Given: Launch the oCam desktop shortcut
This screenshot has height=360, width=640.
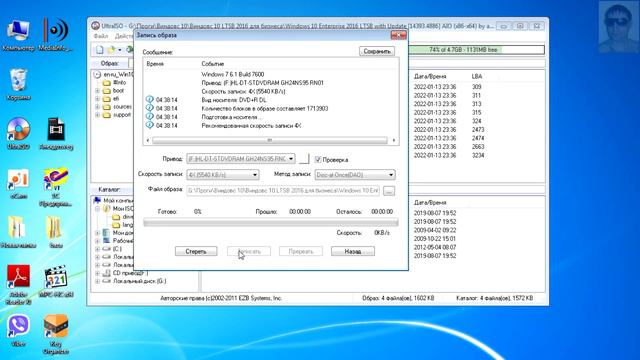Looking at the screenshot, I should (18, 184).
